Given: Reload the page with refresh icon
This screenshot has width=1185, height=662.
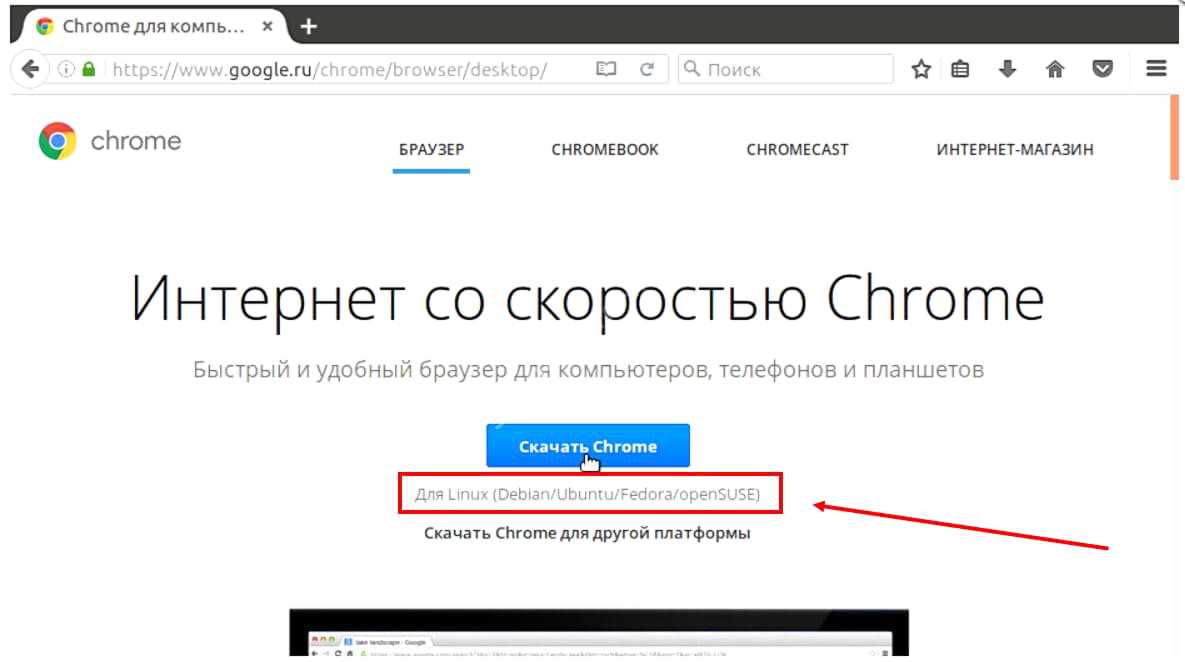Looking at the screenshot, I should (x=647, y=69).
